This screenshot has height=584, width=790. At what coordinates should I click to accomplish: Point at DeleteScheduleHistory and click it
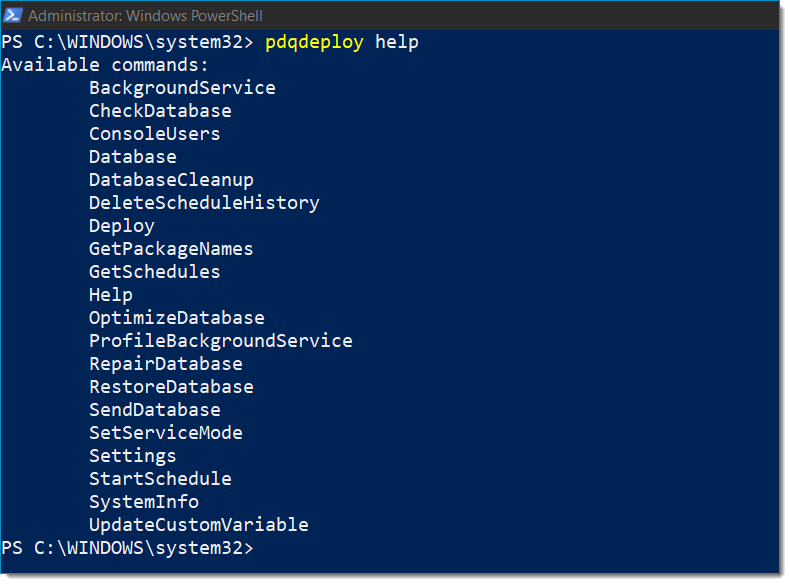pos(204,203)
